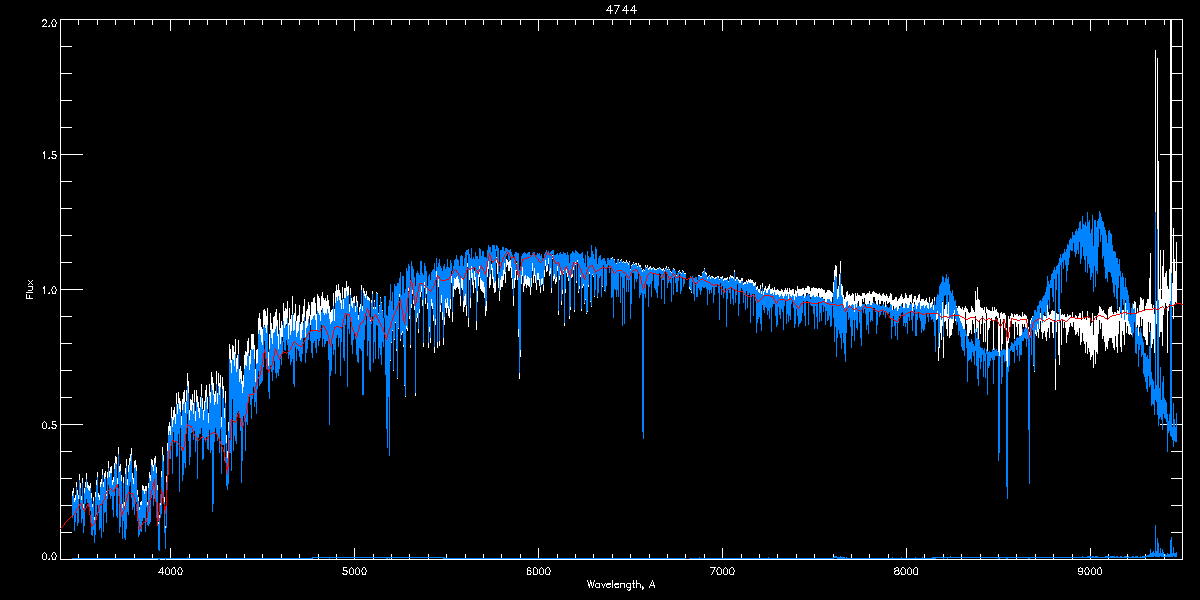
Task: Click the x-axis tick label "5000"
Action: (x=354, y=572)
